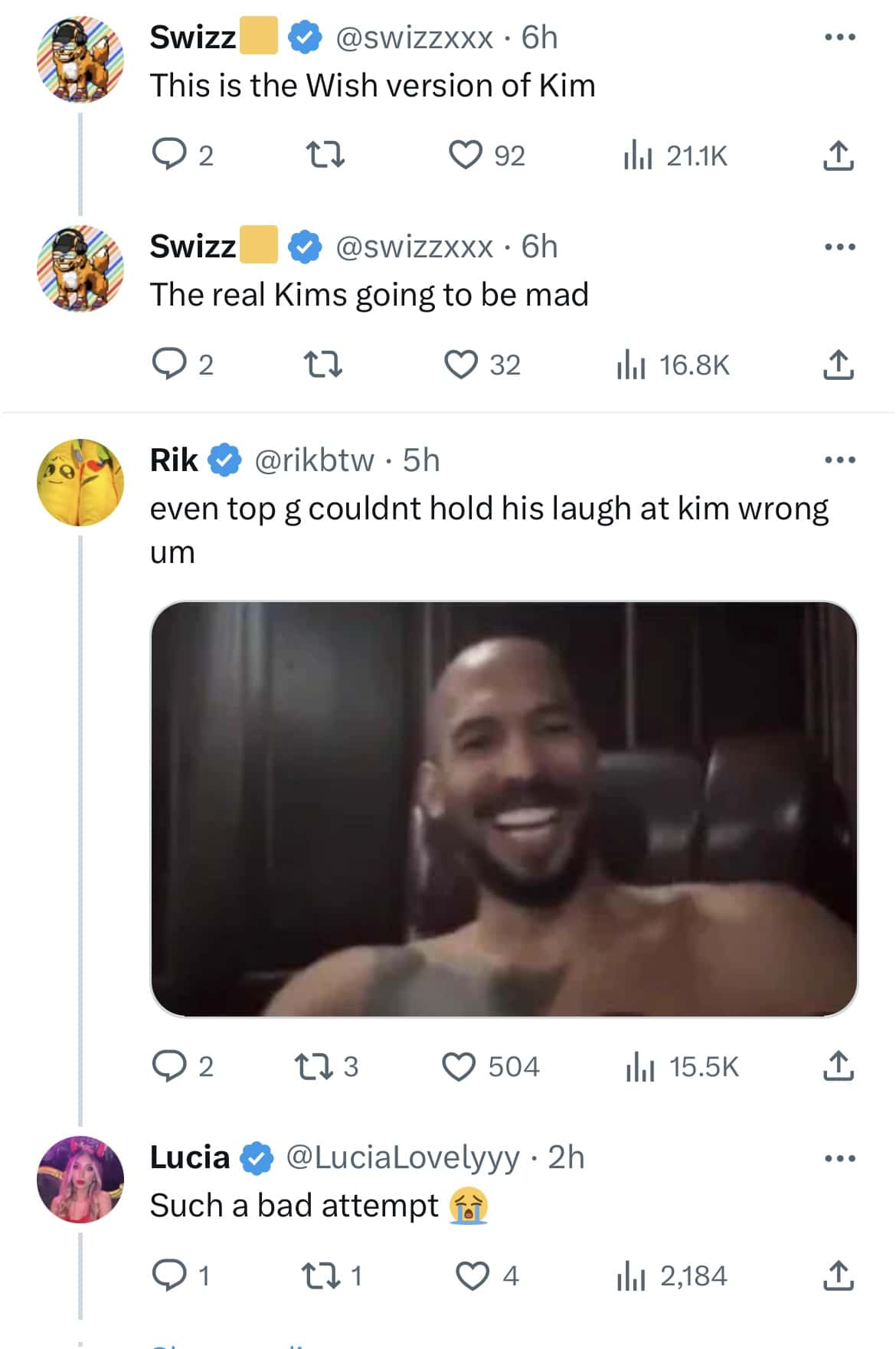
Task: Like Swizz's "real Kims" tweet
Action: [463, 365]
